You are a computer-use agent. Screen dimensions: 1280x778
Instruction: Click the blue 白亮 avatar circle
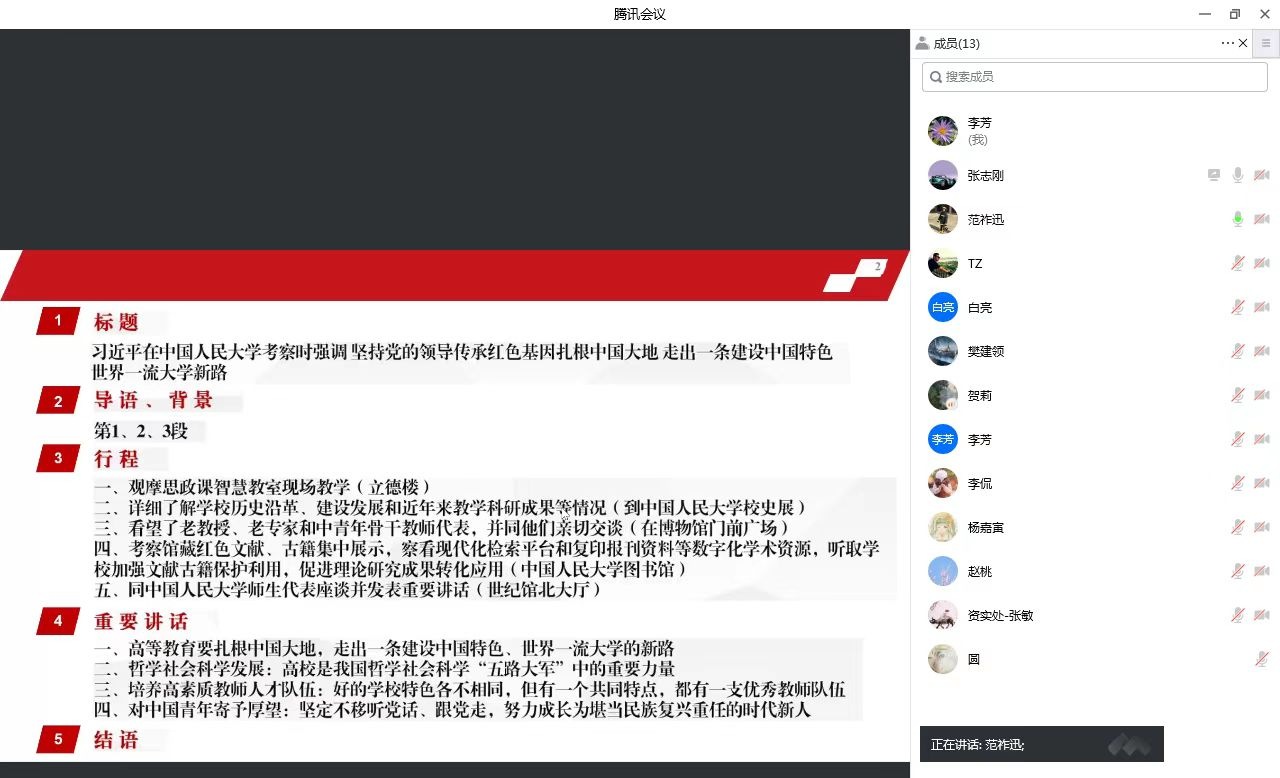click(x=942, y=308)
